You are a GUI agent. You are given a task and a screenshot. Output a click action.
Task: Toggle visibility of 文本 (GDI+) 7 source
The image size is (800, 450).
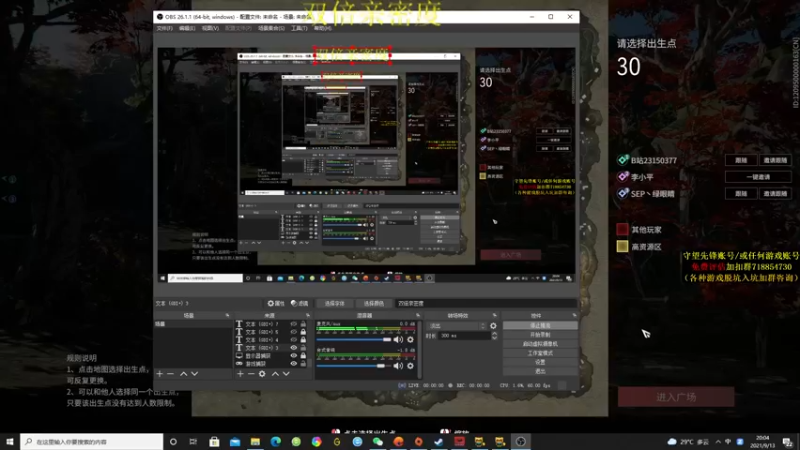coord(293,324)
